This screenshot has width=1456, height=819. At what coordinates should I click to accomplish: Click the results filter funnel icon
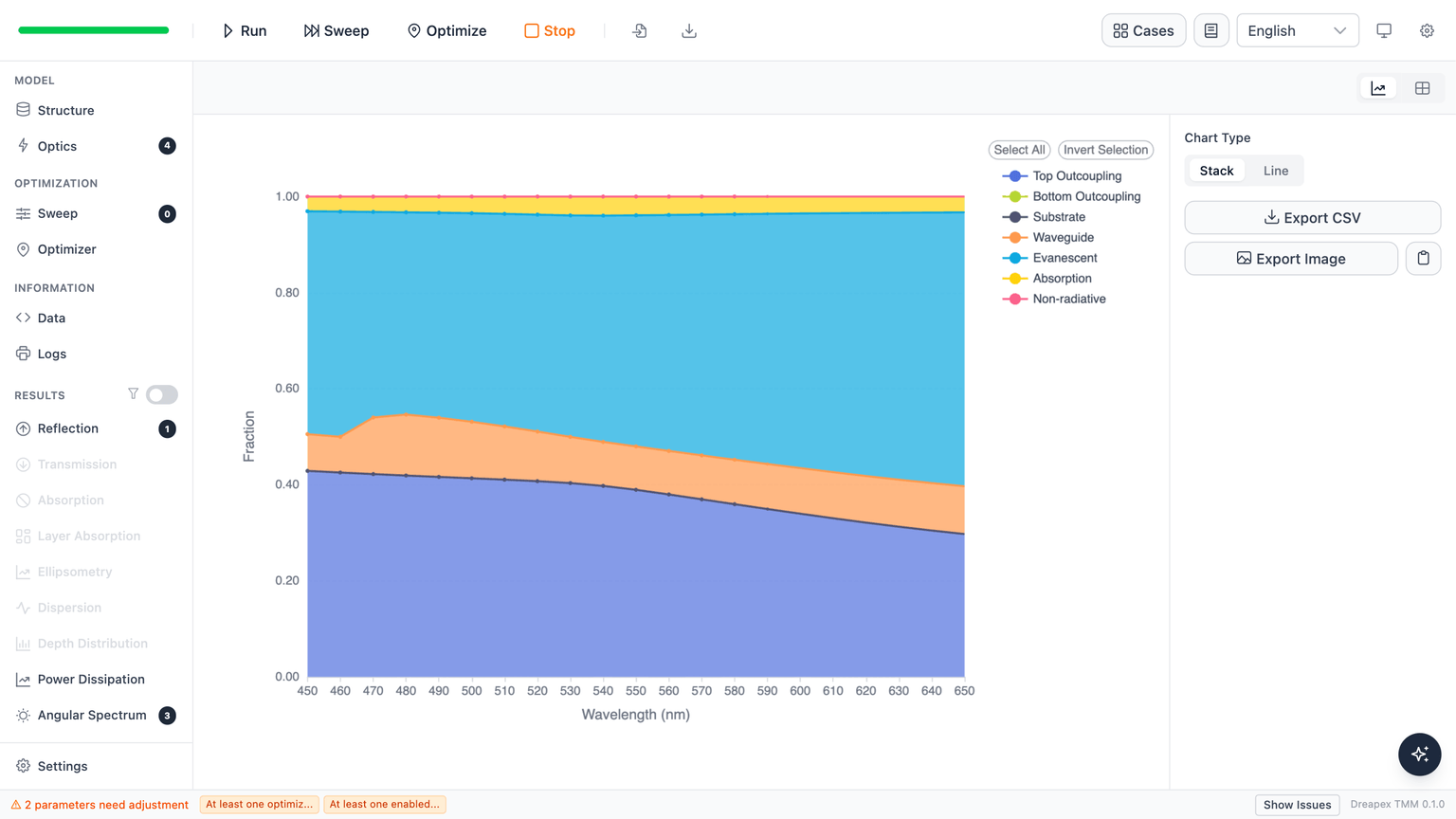pos(133,394)
